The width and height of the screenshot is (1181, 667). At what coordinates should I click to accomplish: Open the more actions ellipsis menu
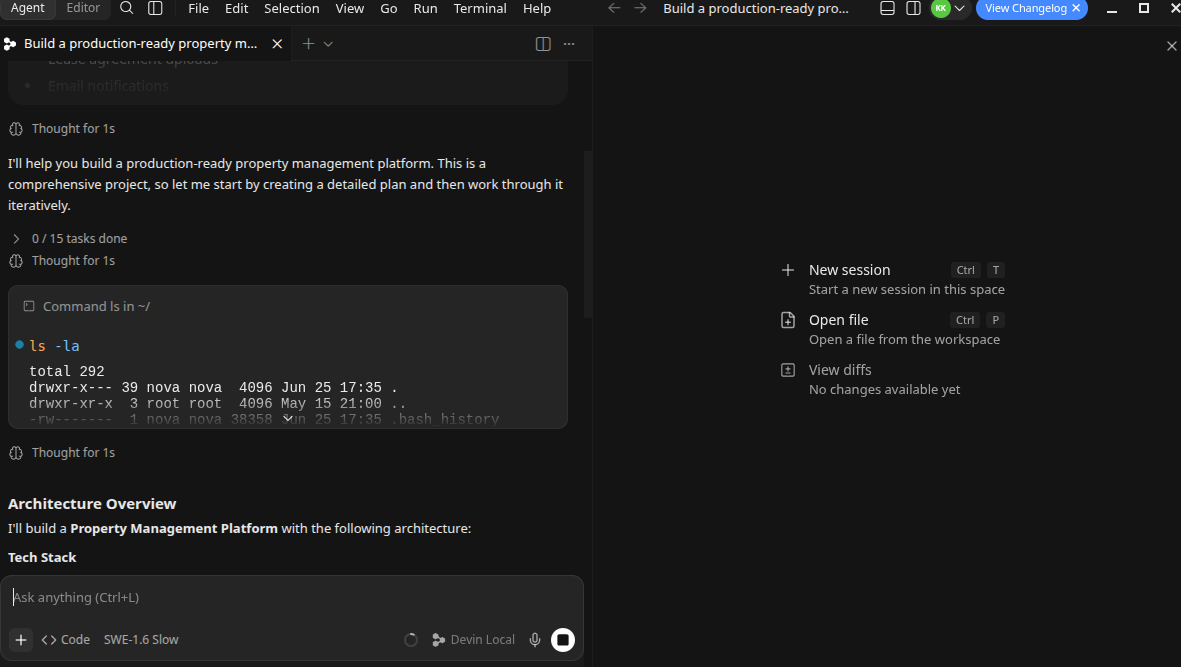pyautogui.click(x=569, y=44)
